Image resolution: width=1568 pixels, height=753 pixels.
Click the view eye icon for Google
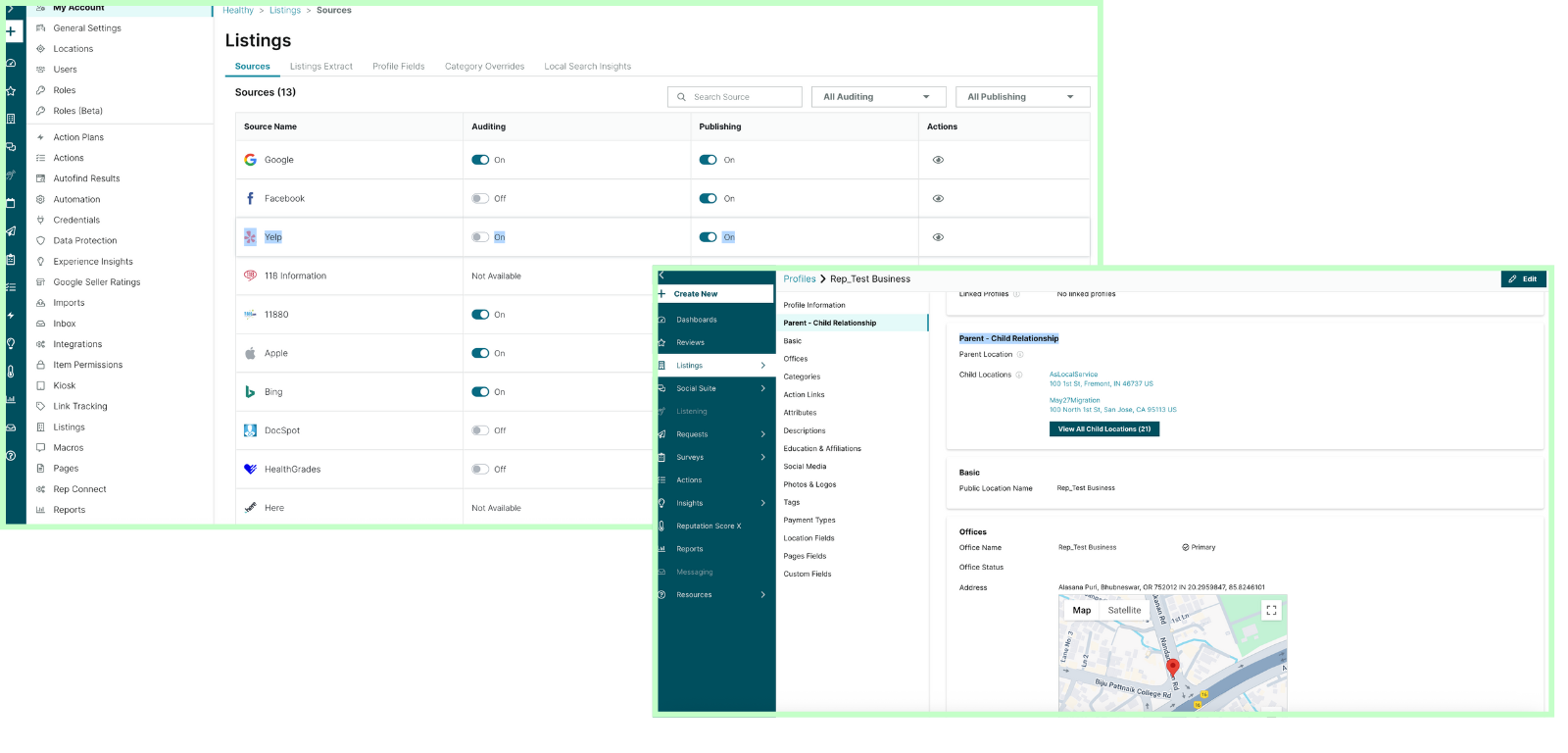pos(938,160)
